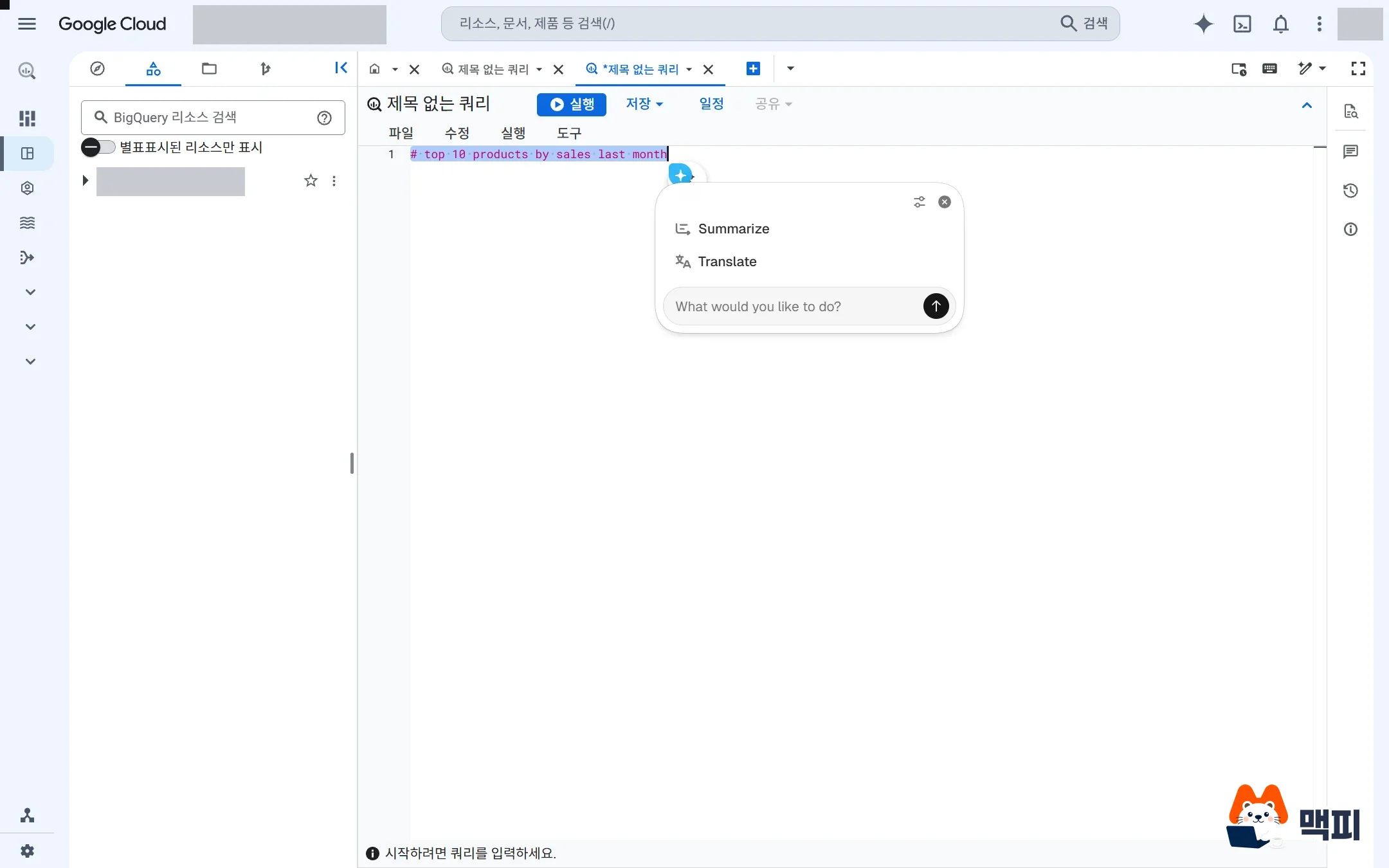Switch to the compass explorer pane tab

coord(97,69)
